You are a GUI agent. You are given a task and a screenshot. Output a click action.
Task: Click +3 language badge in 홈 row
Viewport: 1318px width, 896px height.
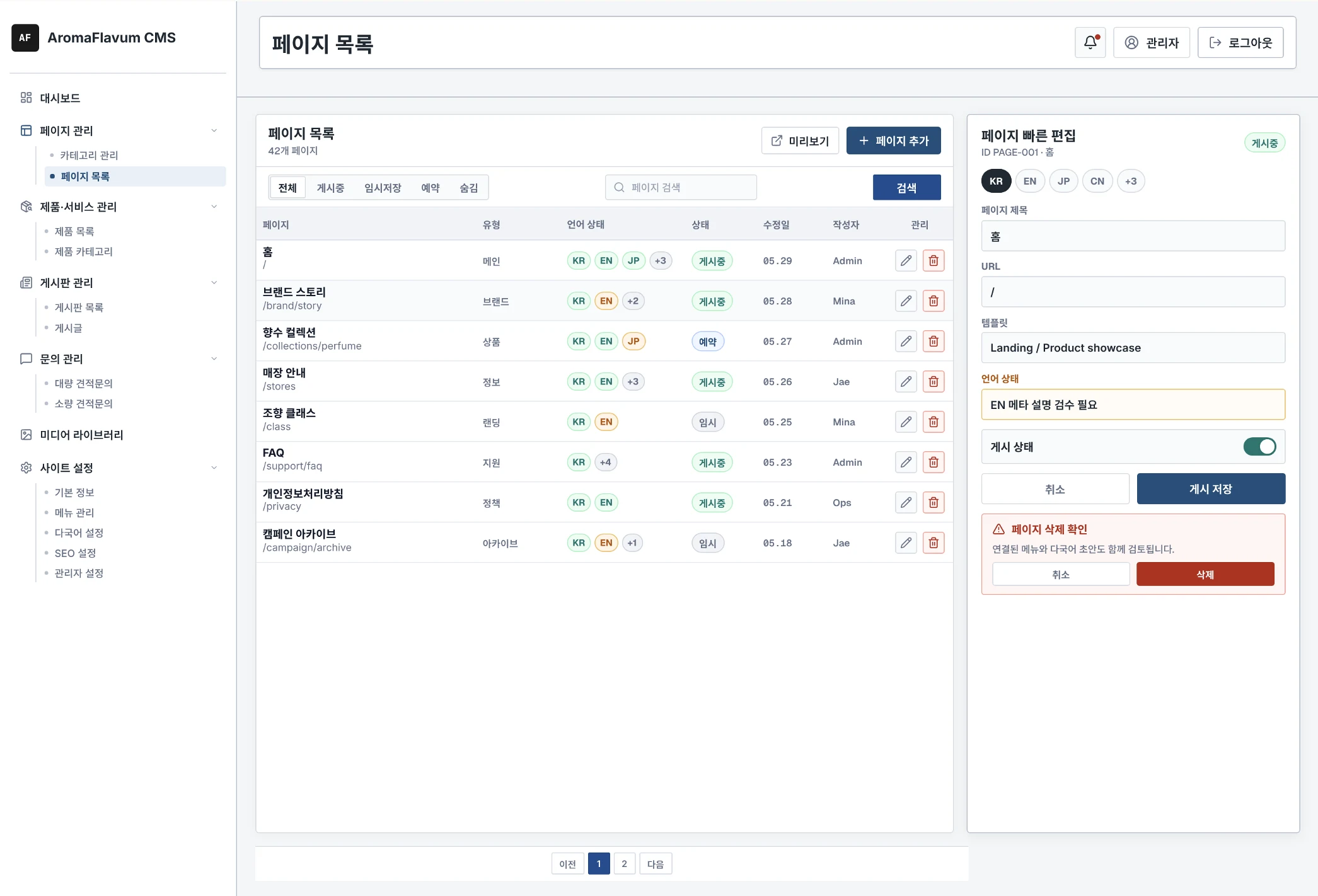661,261
